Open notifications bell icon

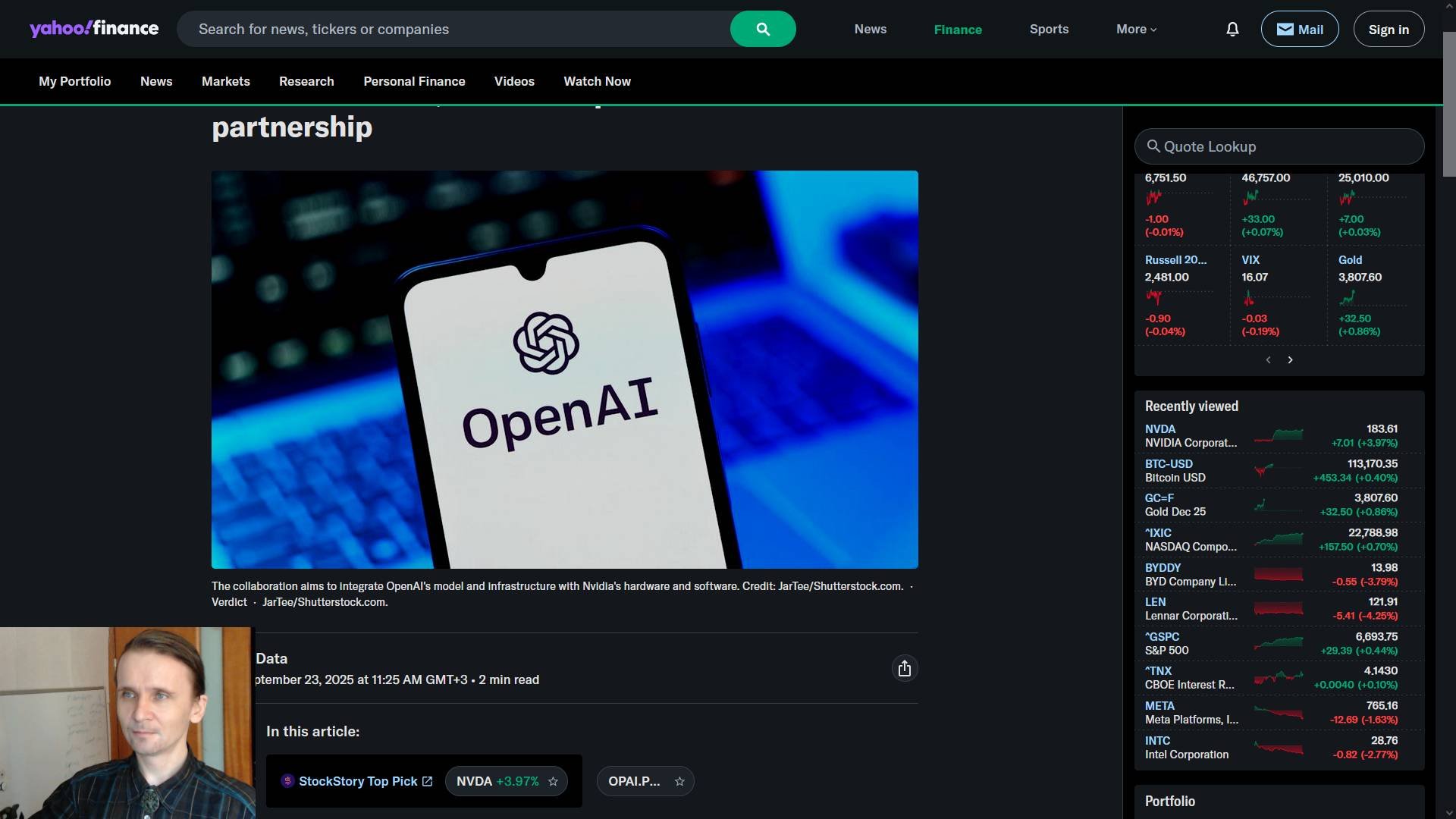click(x=1232, y=30)
